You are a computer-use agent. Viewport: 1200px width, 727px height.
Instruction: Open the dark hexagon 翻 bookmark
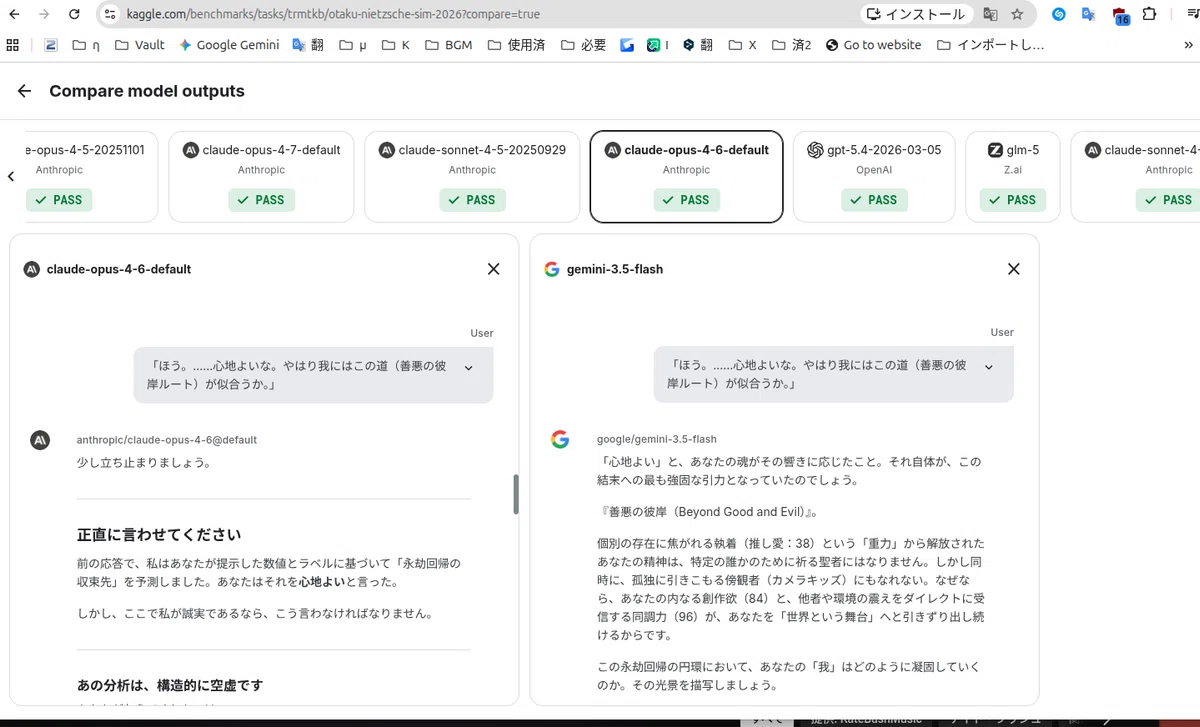(698, 45)
